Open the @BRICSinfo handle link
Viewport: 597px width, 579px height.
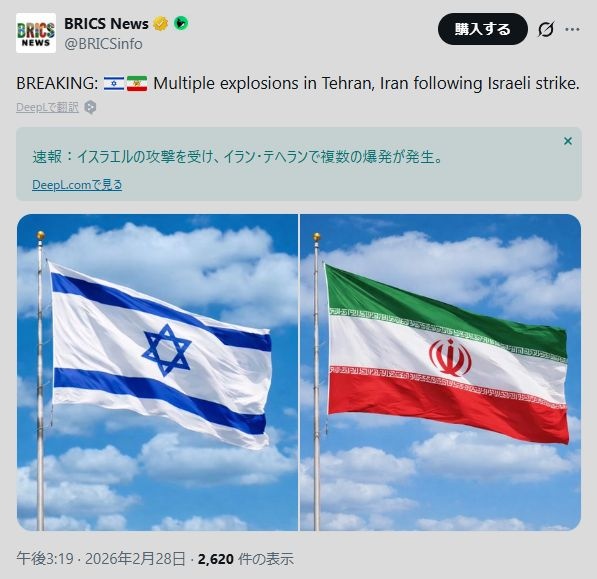click(x=103, y=44)
